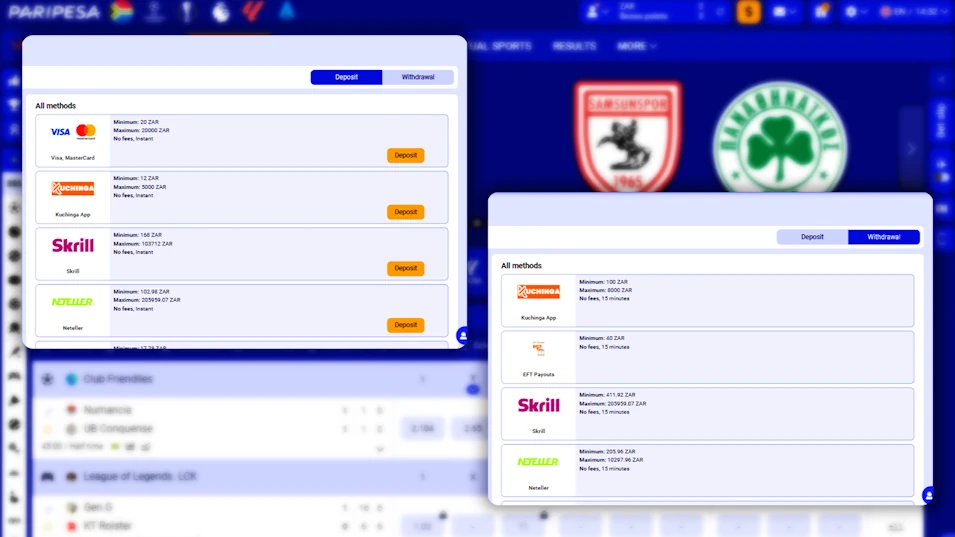Screen dimensions: 955x537
Task: Open the chat bubble on the deposit window
Action: point(463,335)
